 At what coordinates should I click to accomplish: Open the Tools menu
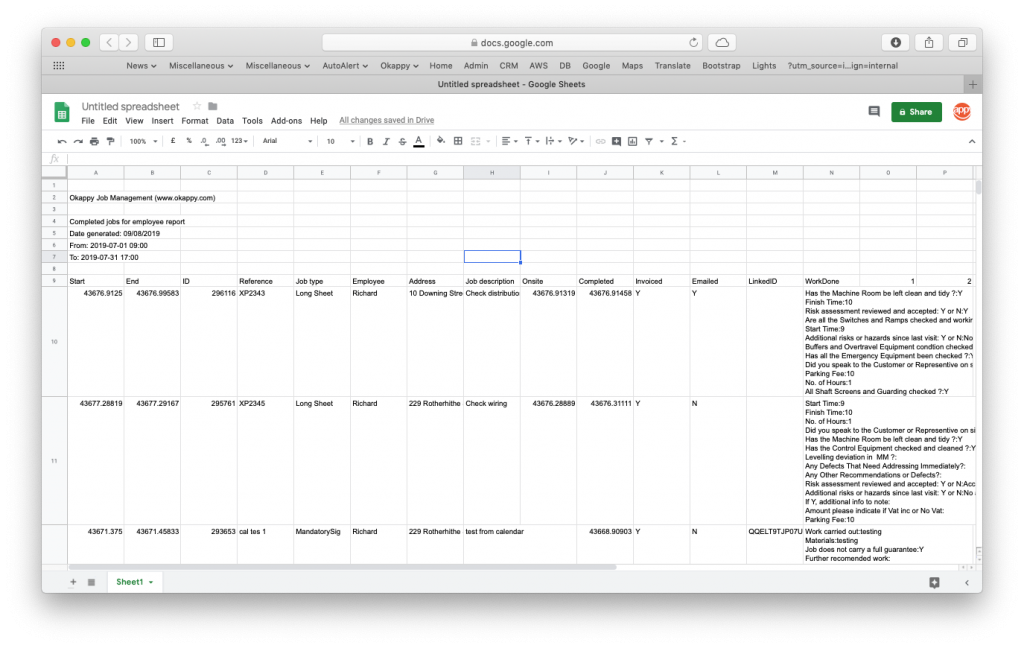point(252,121)
